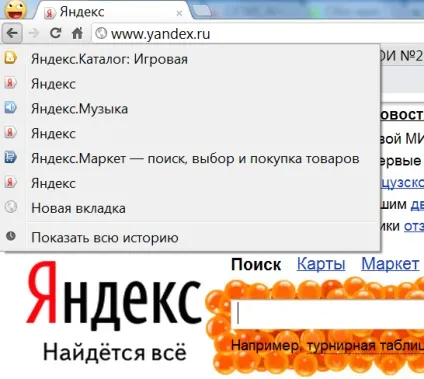Open Яндекс.Маркет — поиск, выбор history entry
Image resolution: width=424 pixels, height=379 pixels.
click(x=190, y=158)
